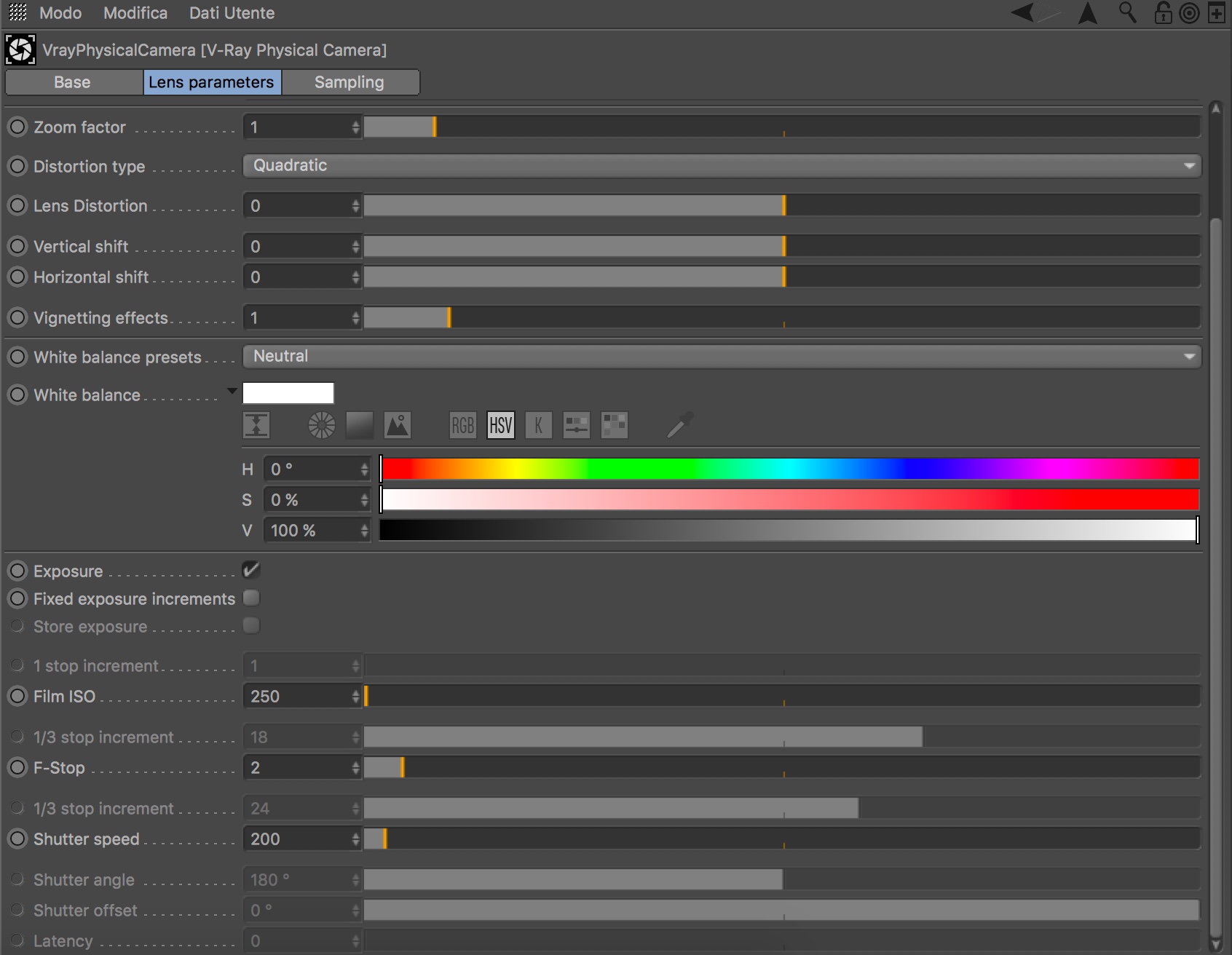This screenshot has height=955, width=1232.
Task: Click the VrayPhysicalCamera shutter icon
Action: [x=20, y=49]
